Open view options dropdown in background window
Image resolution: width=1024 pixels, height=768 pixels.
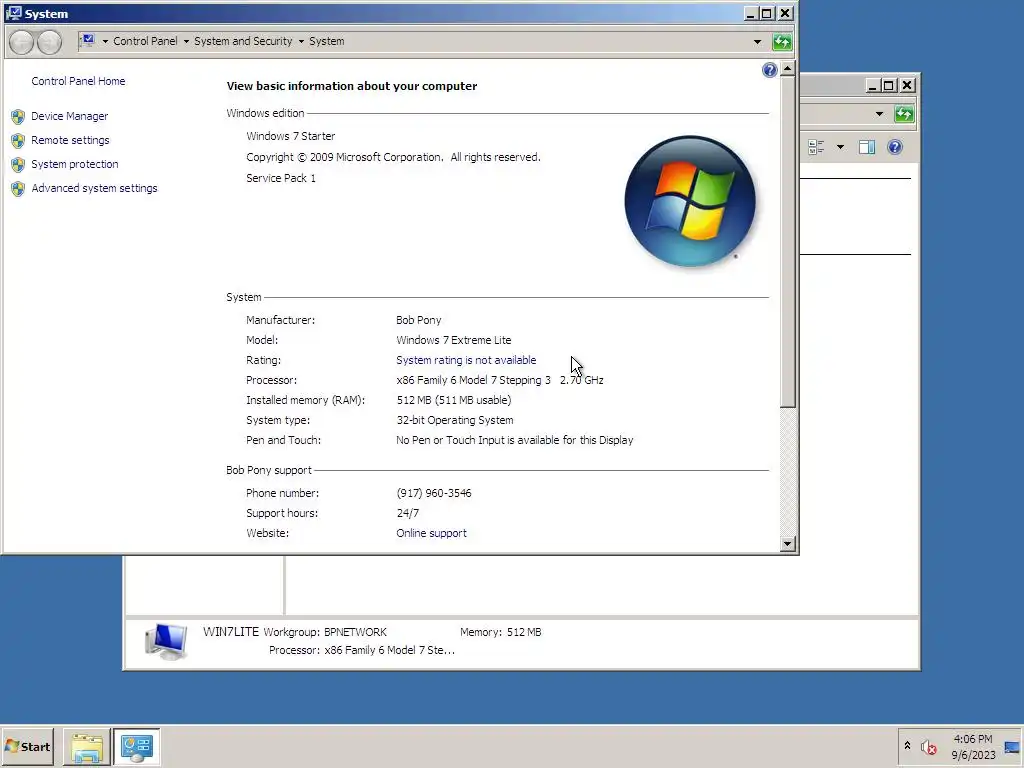tap(840, 147)
